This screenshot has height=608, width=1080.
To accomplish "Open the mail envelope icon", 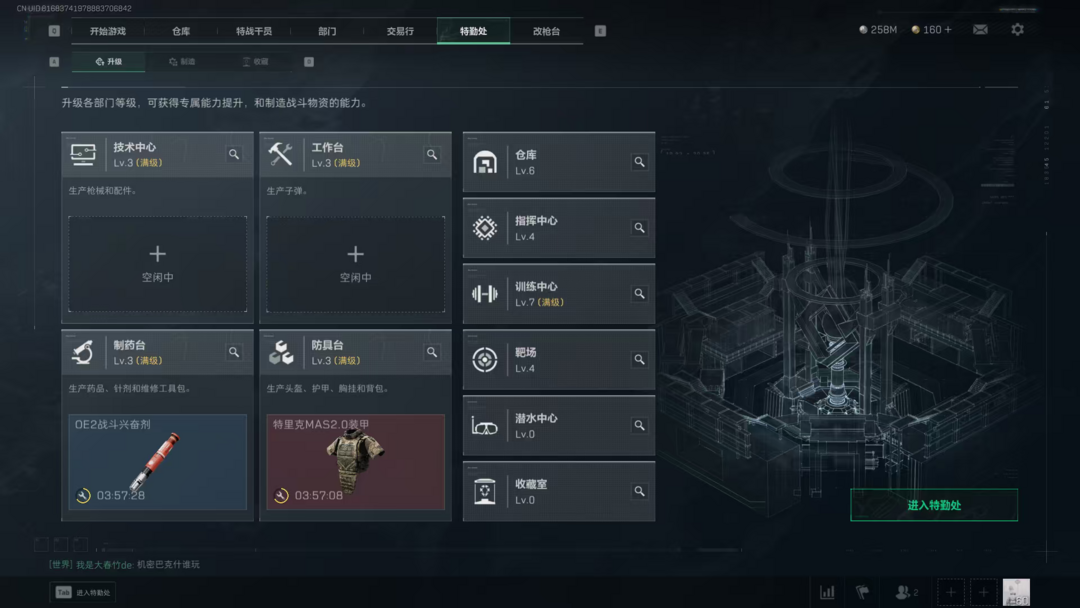I will point(979,30).
